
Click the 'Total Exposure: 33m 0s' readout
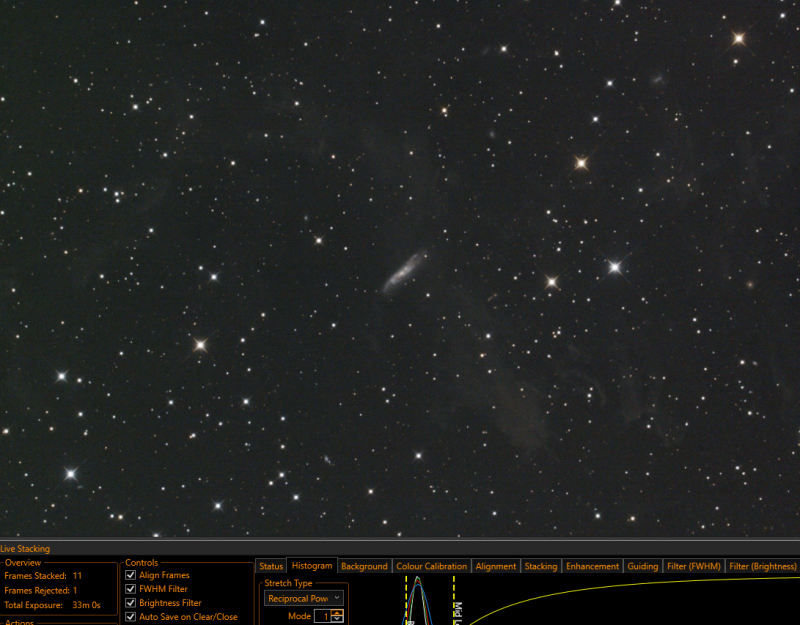[53, 605]
